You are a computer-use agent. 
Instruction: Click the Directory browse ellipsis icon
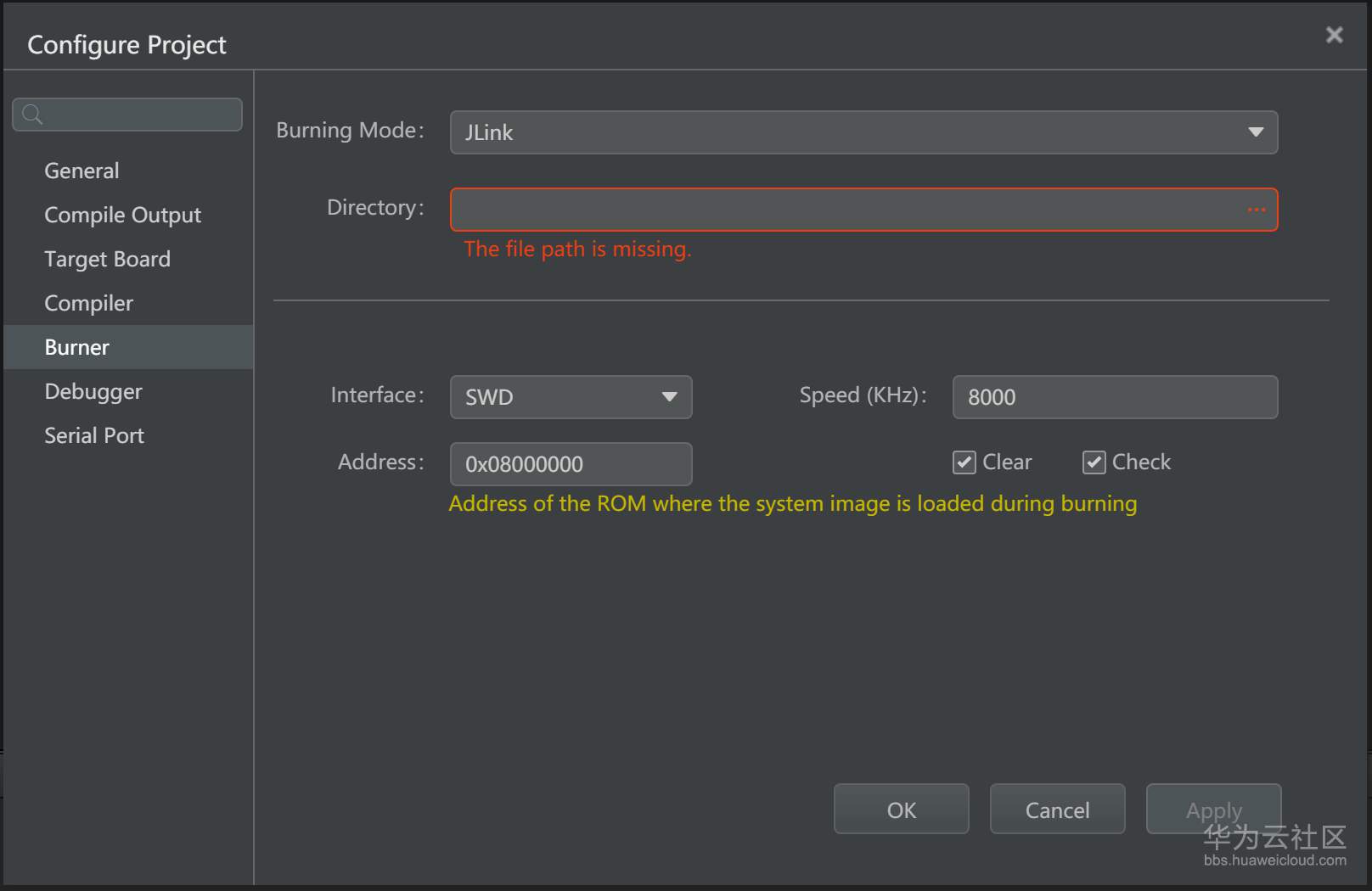[x=1256, y=210]
